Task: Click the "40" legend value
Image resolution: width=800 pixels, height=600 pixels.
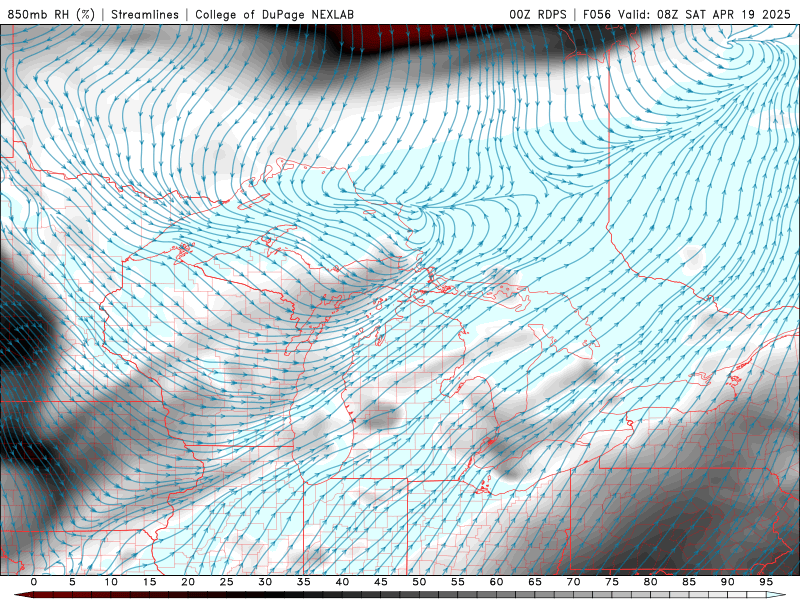Action: point(342,582)
